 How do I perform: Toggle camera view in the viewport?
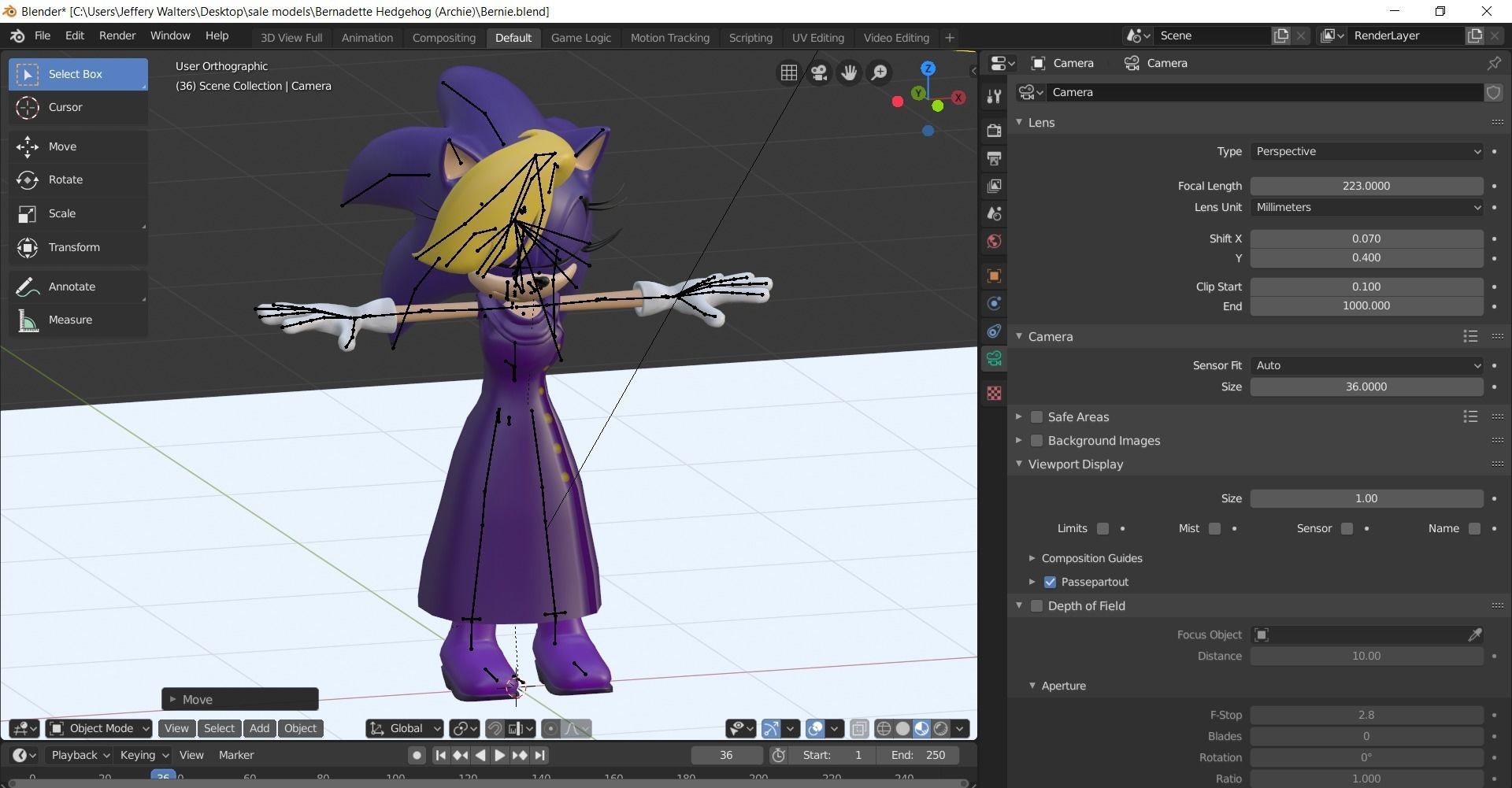pos(819,72)
